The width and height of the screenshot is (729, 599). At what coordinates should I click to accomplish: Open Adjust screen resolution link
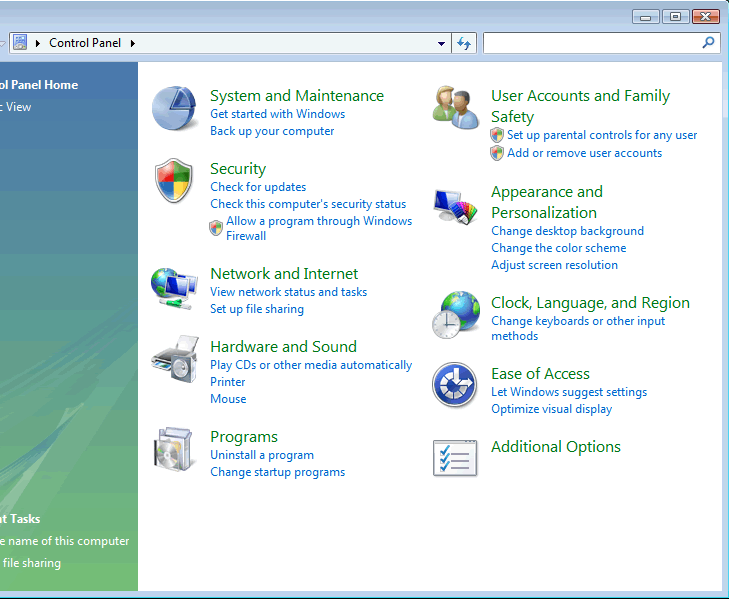pos(554,265)
